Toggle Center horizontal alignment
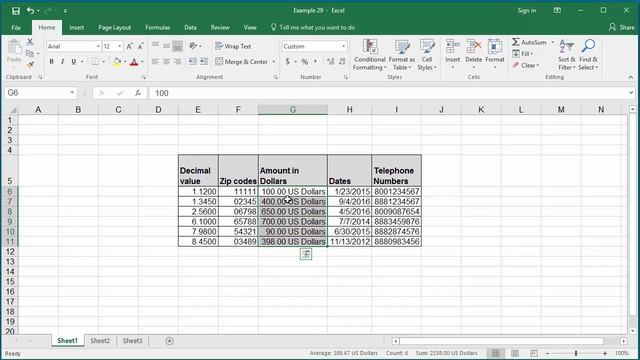 point(167,62)
